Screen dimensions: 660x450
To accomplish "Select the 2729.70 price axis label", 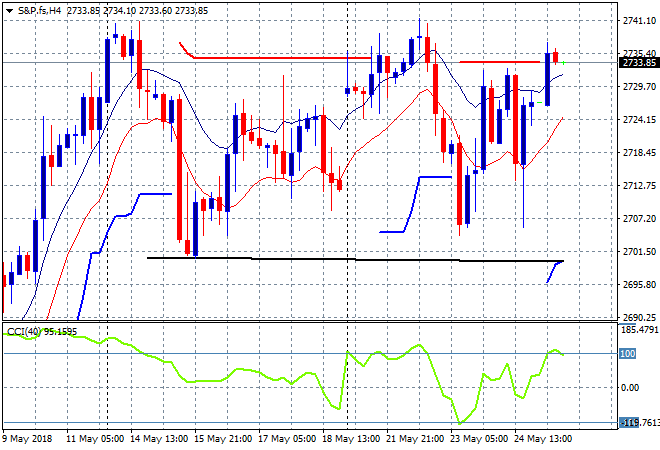I will click(x=639, y=87).
